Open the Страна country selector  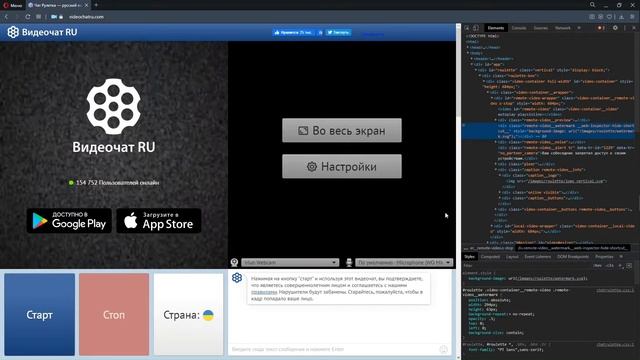[x=189, y=315]
